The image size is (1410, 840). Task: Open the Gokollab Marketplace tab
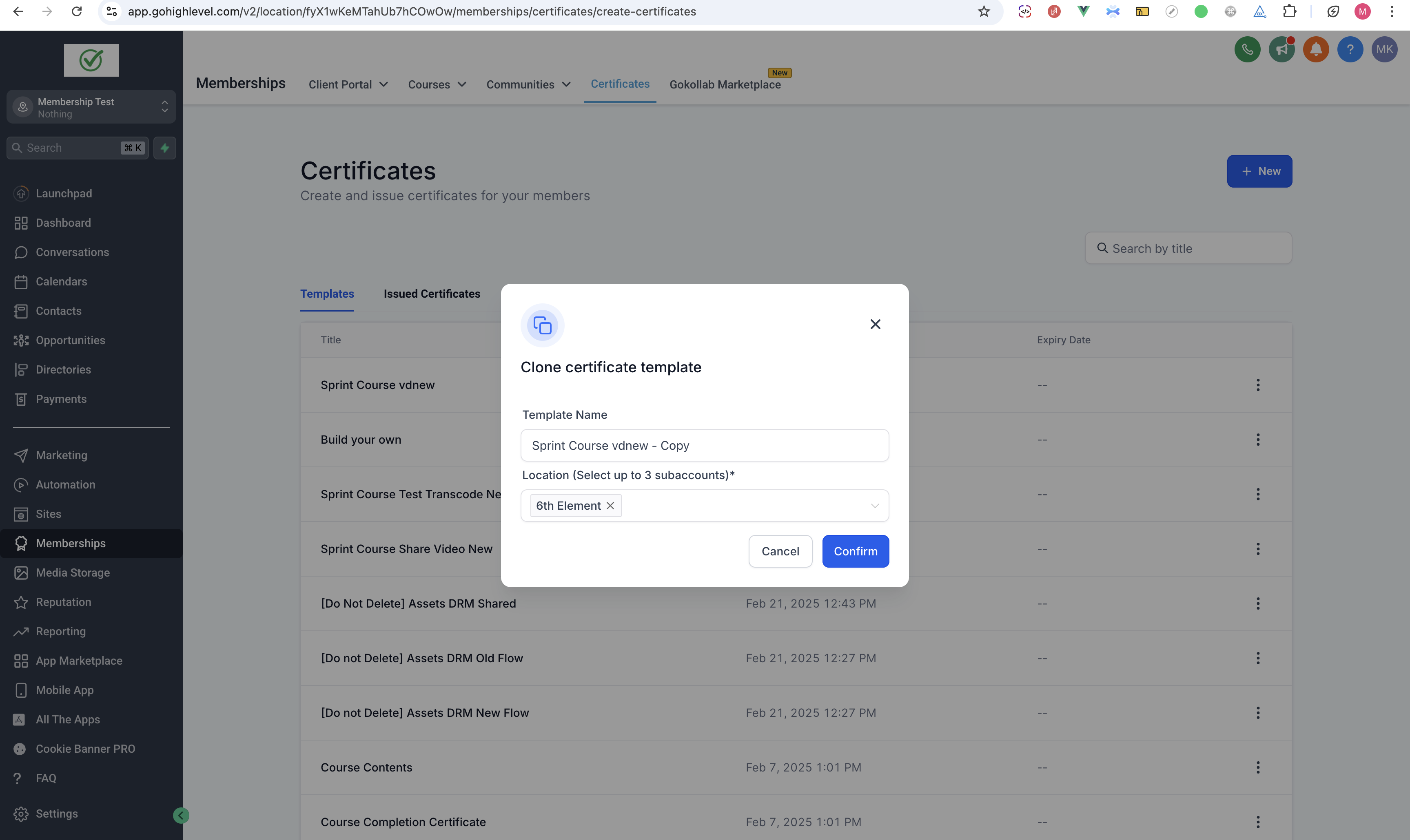725,84
